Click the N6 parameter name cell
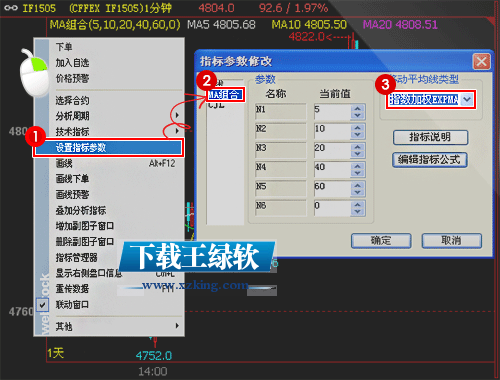This screenshot has width=500, height=380. (x=280, y=207)
